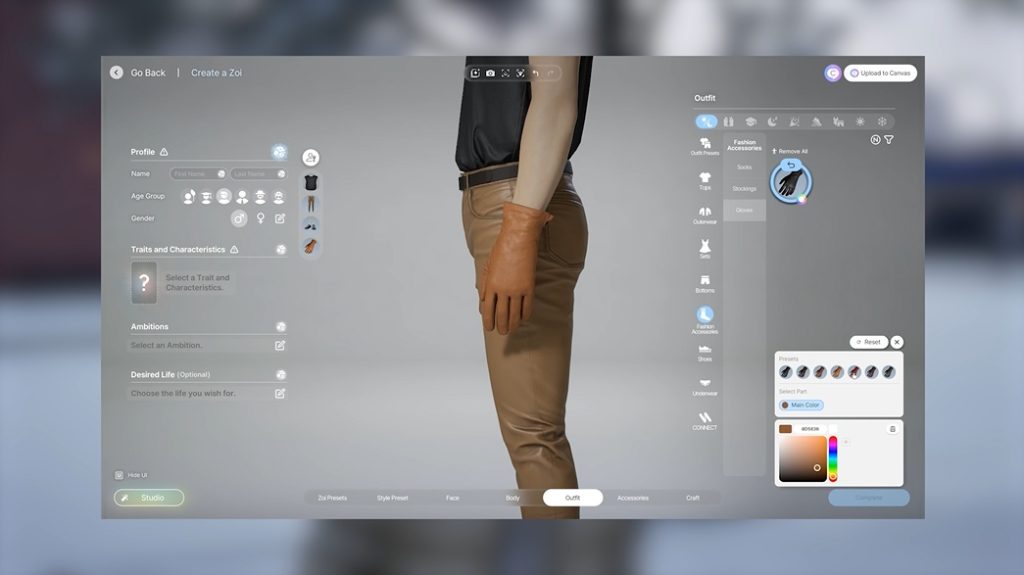Expand Select a Trait and Characteristics card
Image resolution: width=1024 pixels, height=575 pixels.
pyautogui.click(x=144, y=283)
